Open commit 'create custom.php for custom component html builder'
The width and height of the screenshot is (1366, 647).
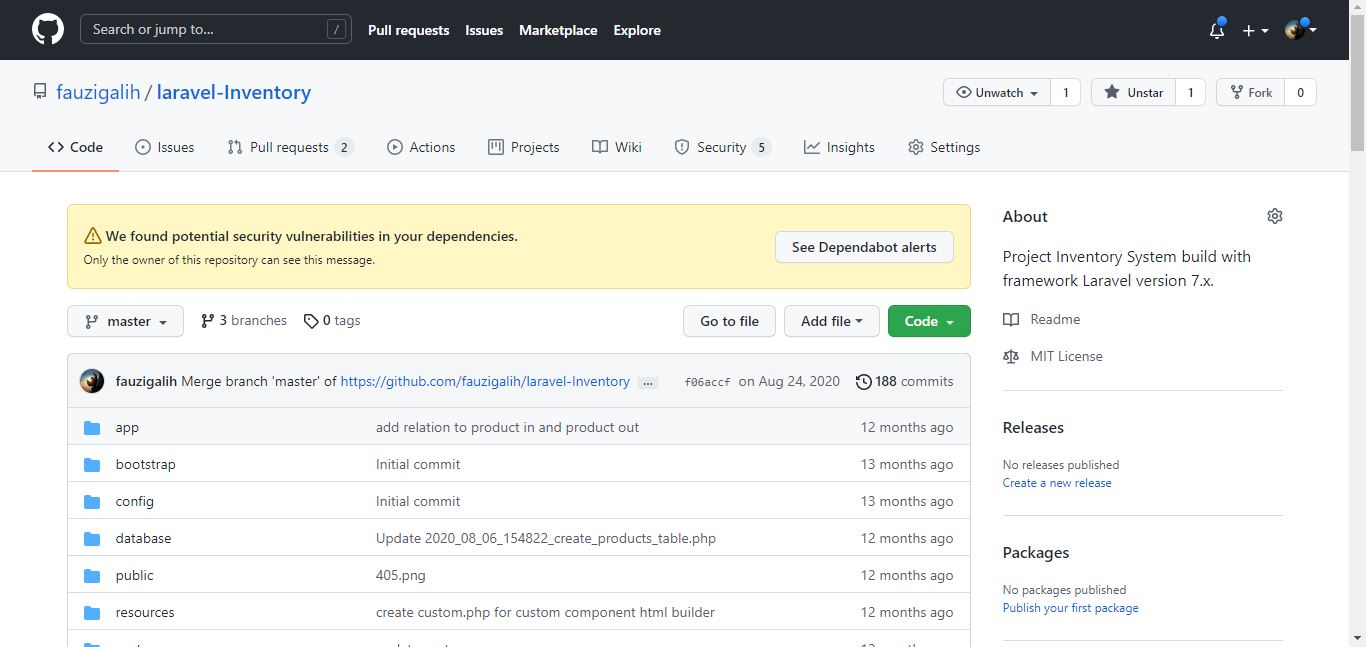[545, 612]
